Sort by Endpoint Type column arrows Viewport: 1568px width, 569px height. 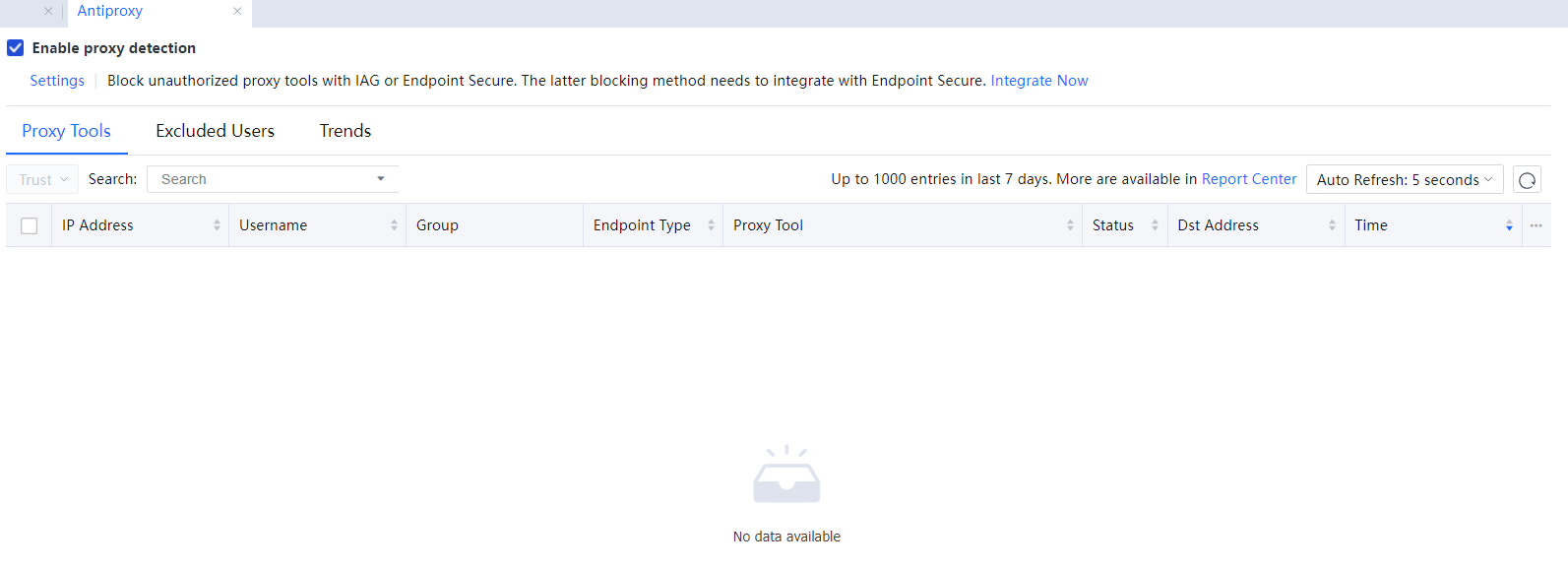pyautogui.click(x=711, y=225)
